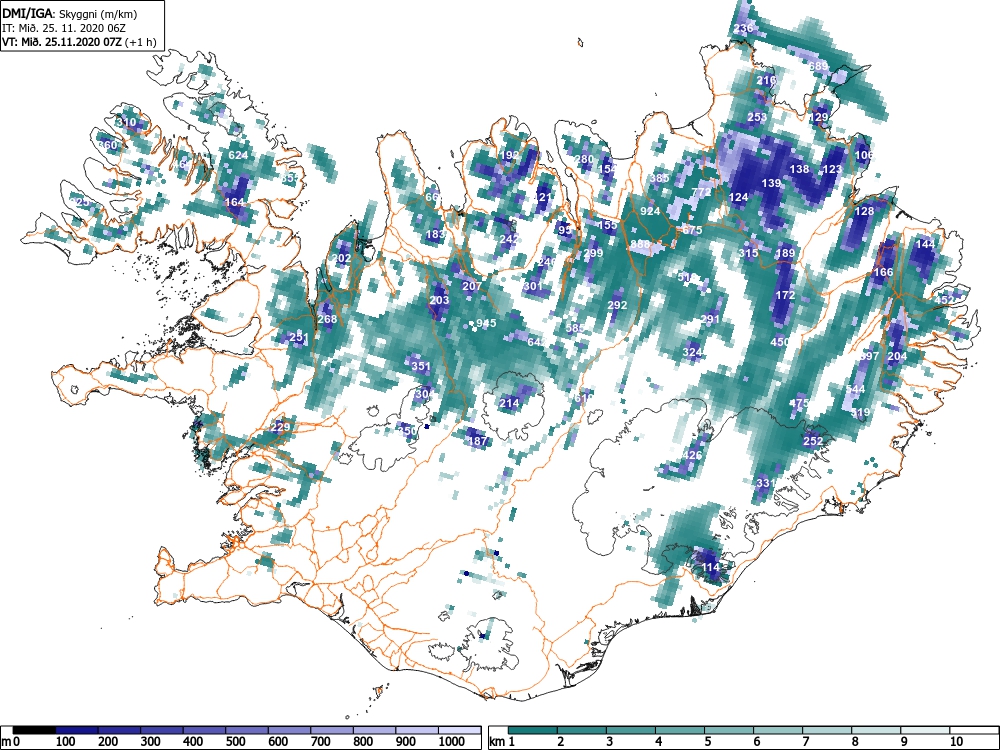
Task: Click the map value 192 on the northern peninsula
Action: [x=510, y=155]
